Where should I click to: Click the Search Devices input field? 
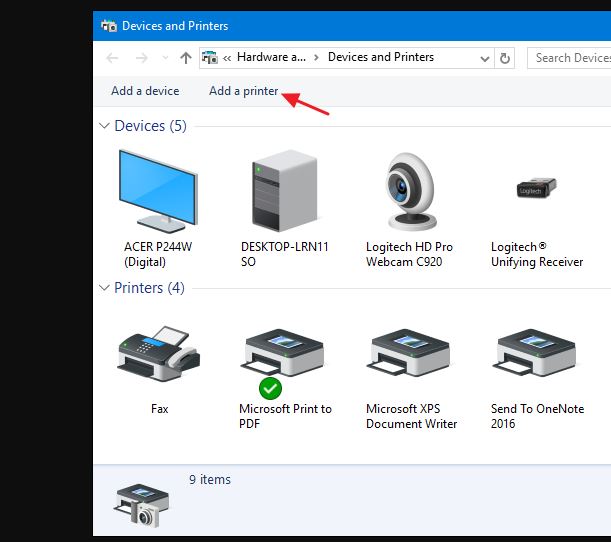(x=569, y=58)
